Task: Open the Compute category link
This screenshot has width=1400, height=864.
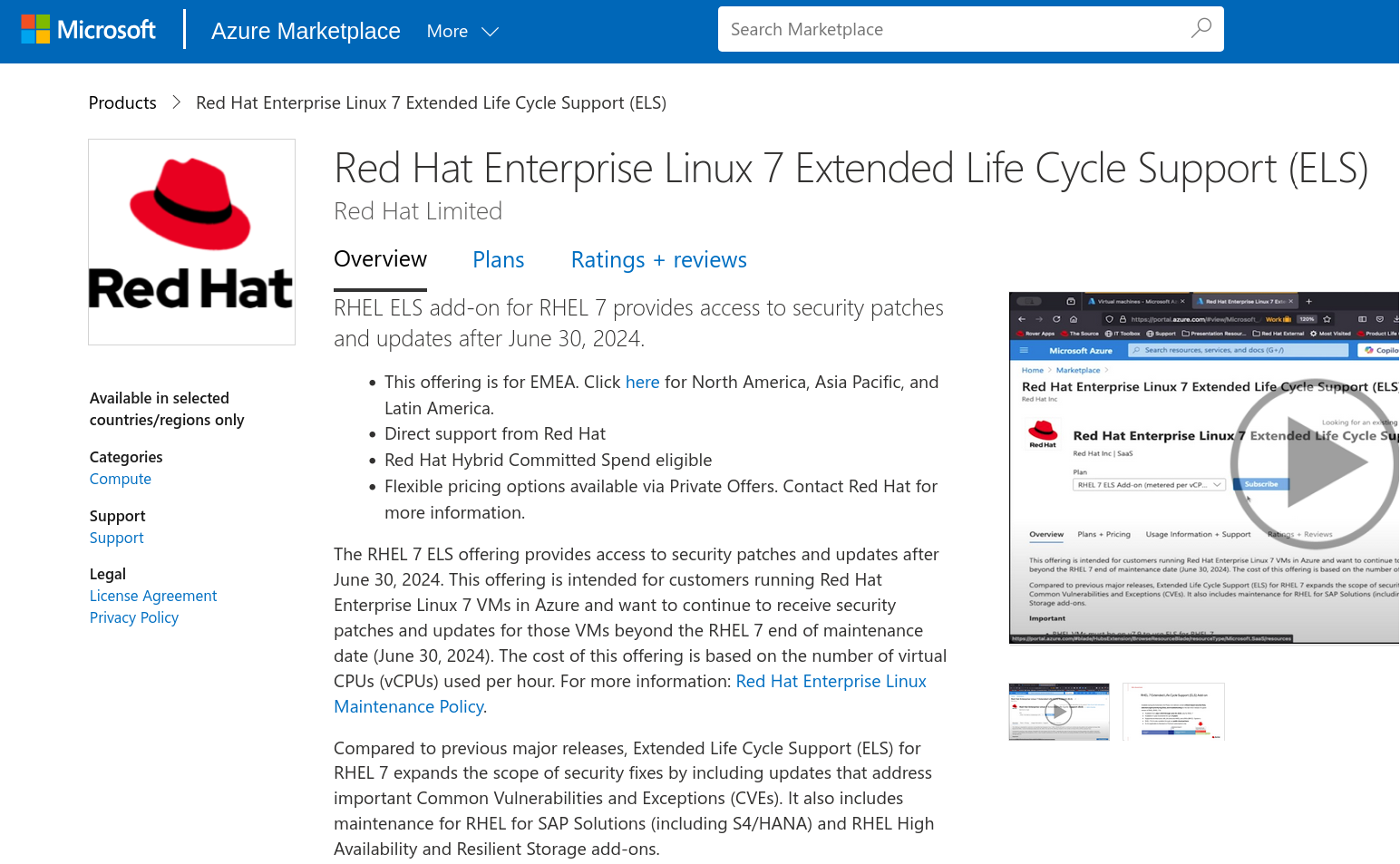Action: 121,479
